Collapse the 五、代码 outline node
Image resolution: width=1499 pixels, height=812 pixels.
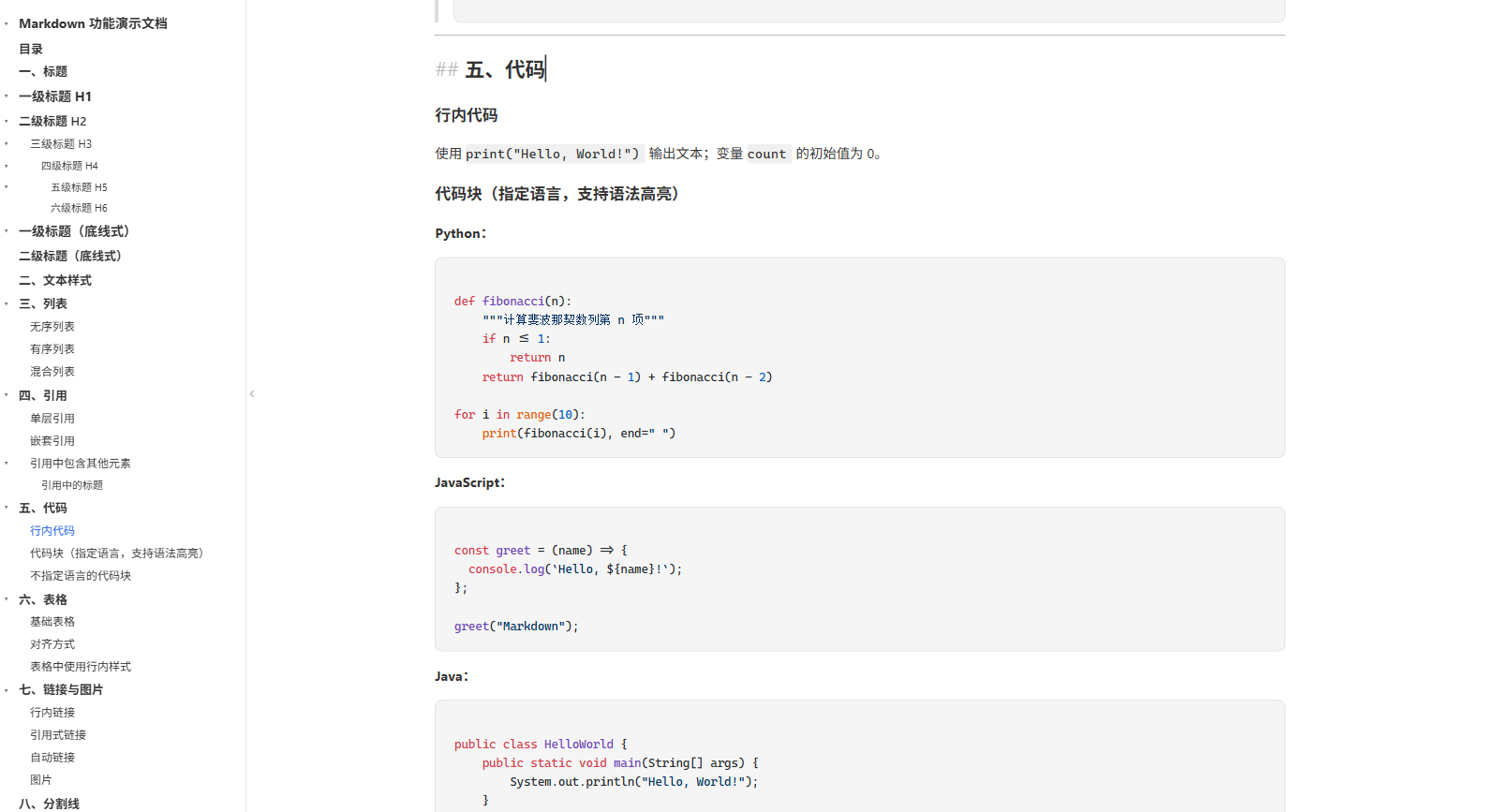(x=7, y=508)
